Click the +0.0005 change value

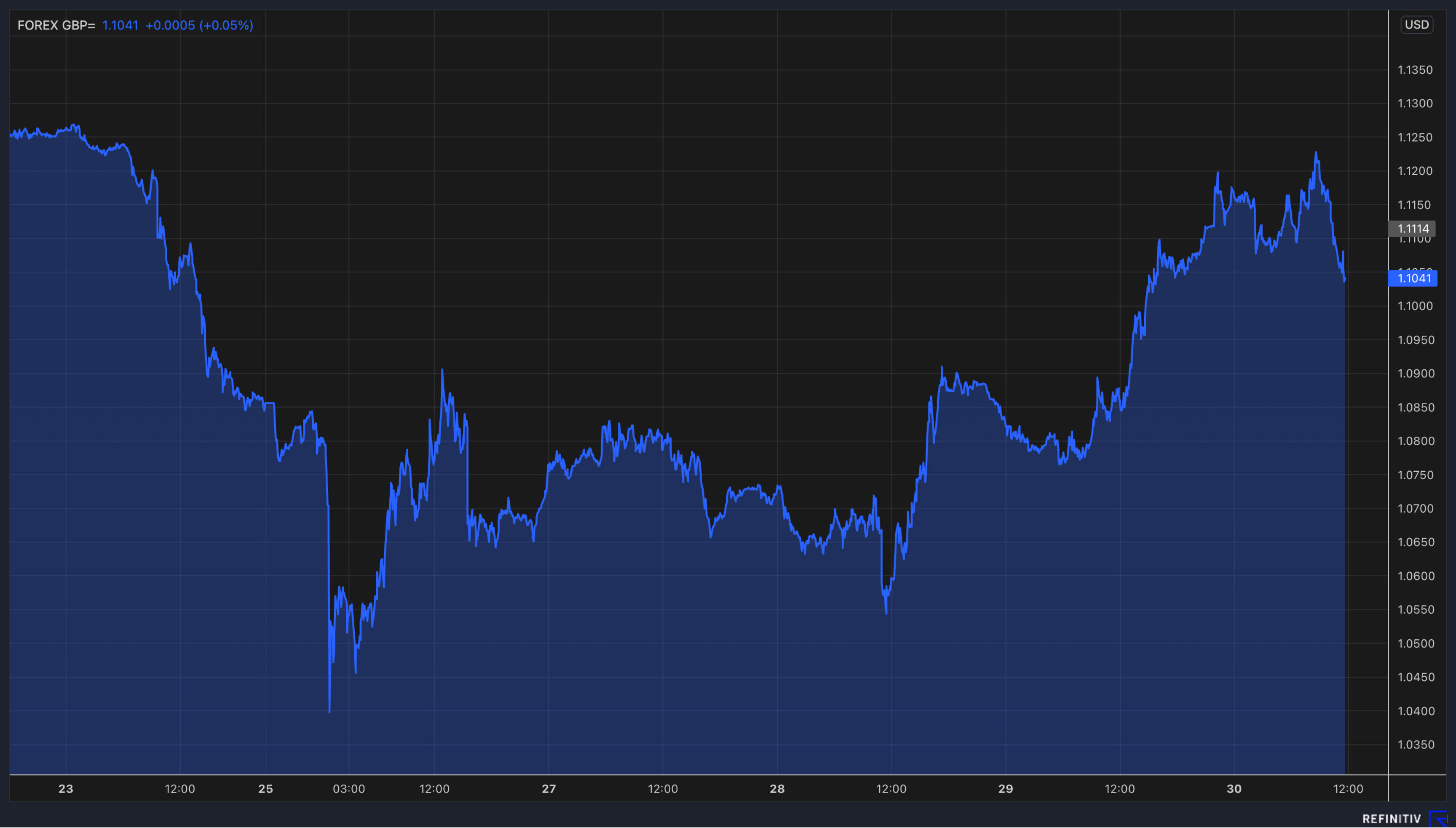170,26
